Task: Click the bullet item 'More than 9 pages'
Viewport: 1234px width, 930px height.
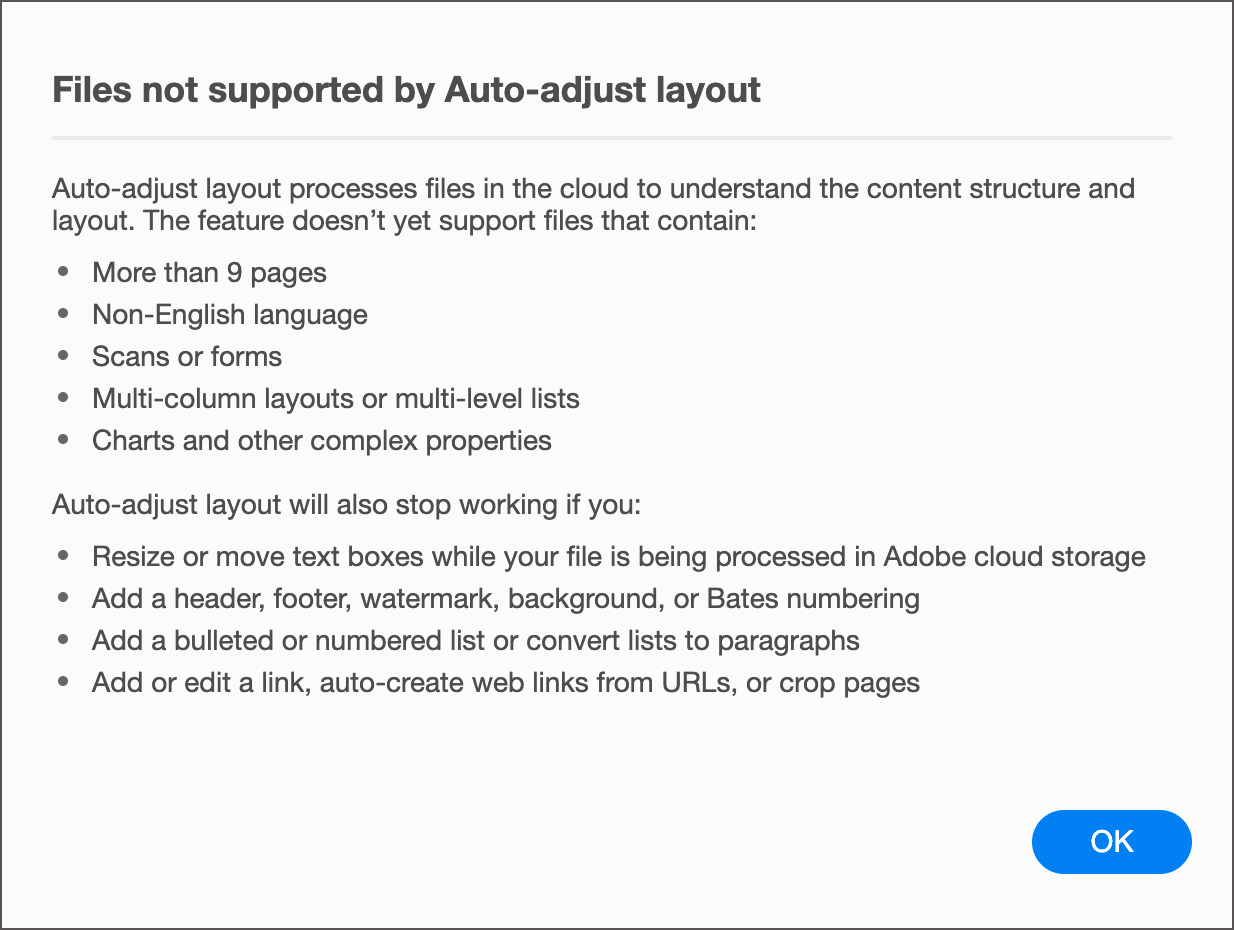Action: [x=209, y=272]
